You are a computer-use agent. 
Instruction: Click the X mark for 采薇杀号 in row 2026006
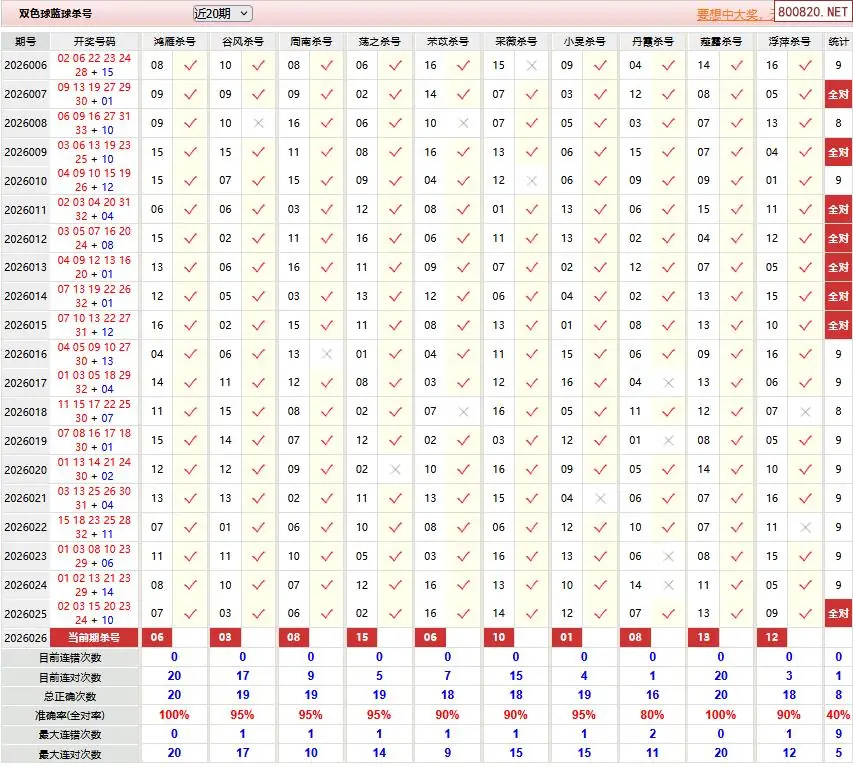[531, 65]
